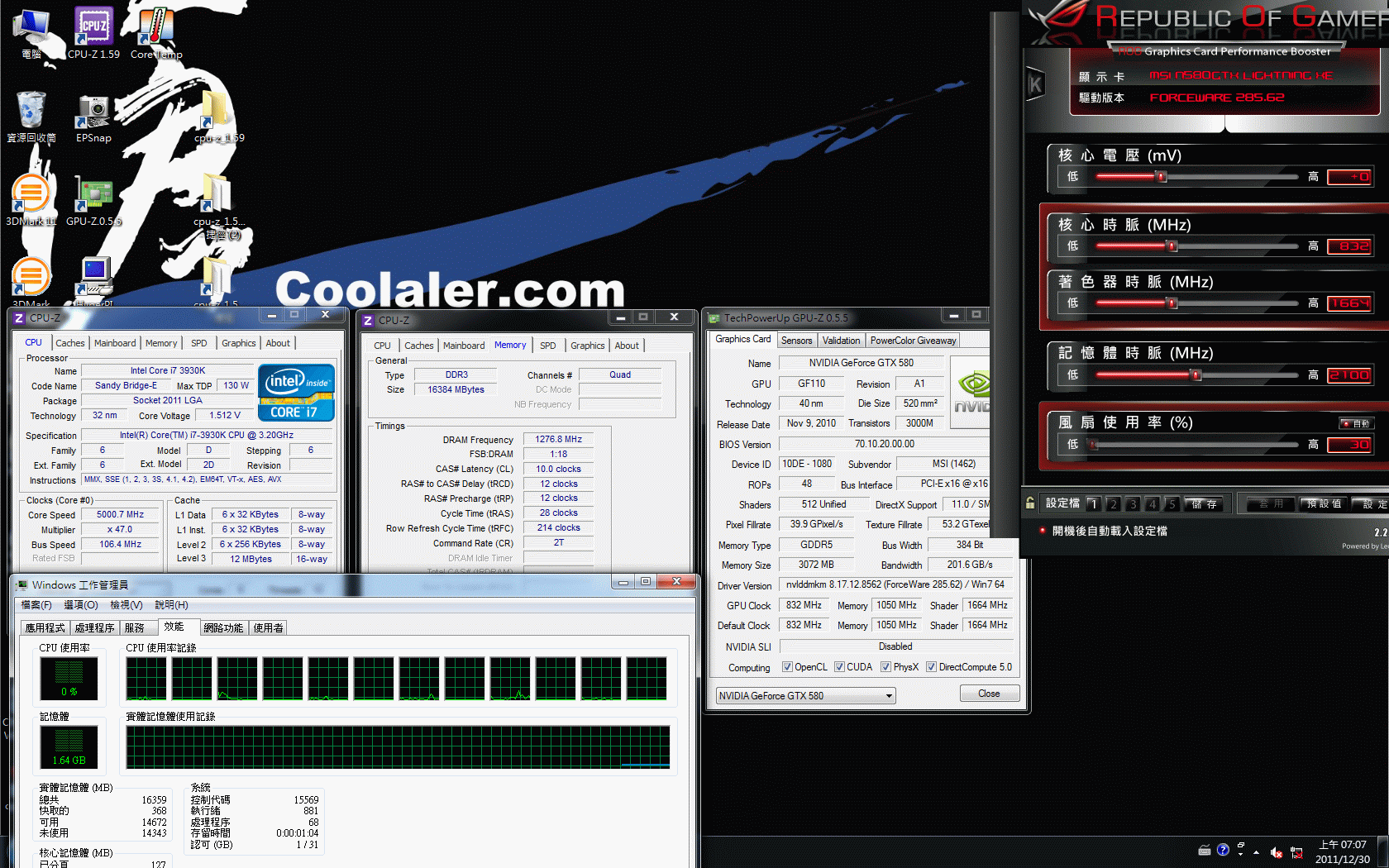Toggle auto-load profile on startup indicator
This screenshot has height=868, width=1389.
[x=1042, y=531]
